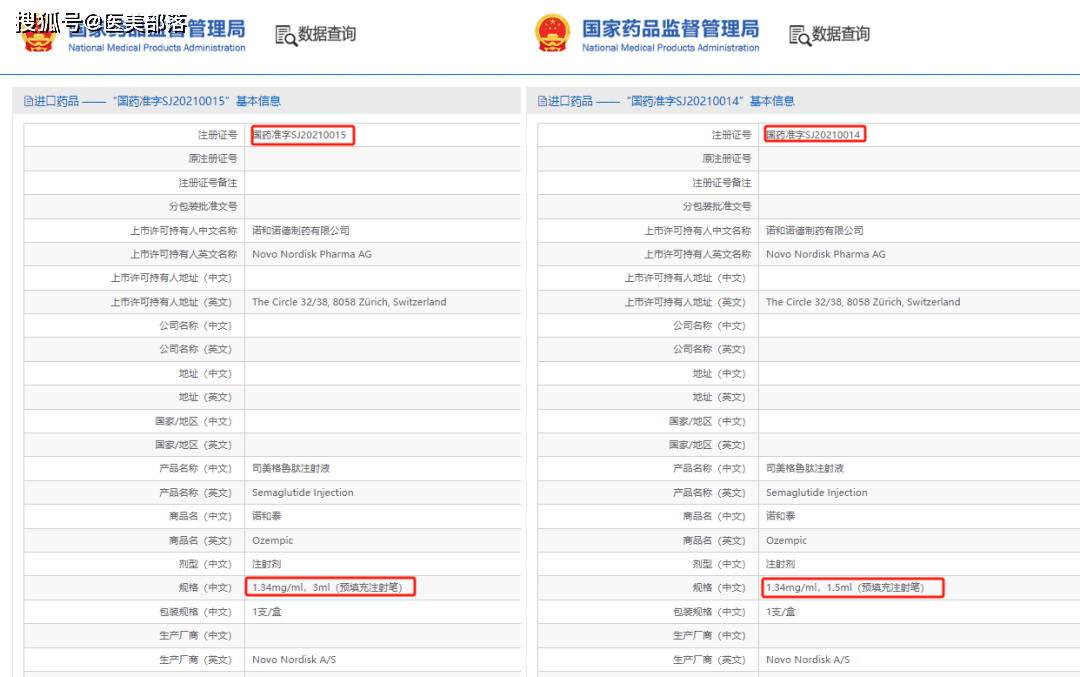
Task: Select 司美格鲁肽注射液 in SJ20210015 table
Action: click(291, 468)
